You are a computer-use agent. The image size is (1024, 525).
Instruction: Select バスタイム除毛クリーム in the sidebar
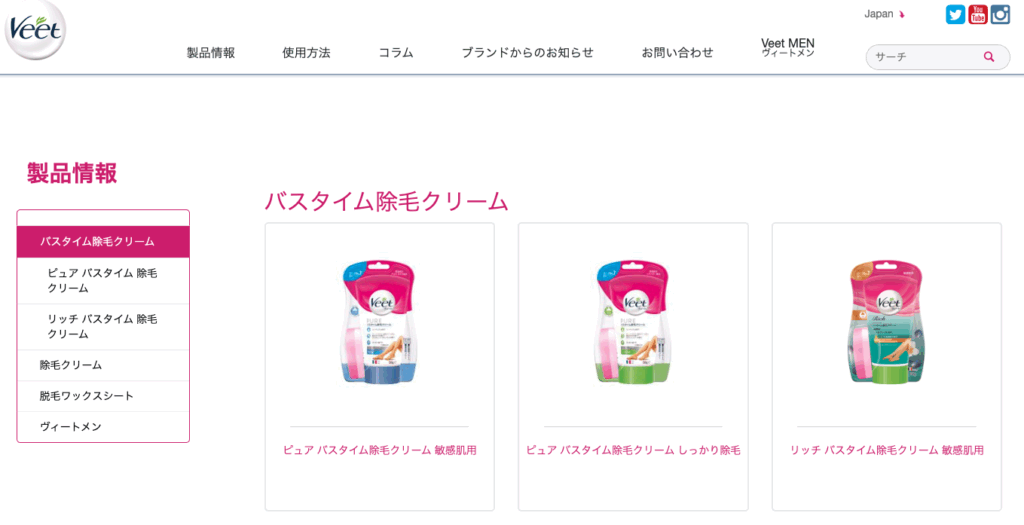[103, 242]
